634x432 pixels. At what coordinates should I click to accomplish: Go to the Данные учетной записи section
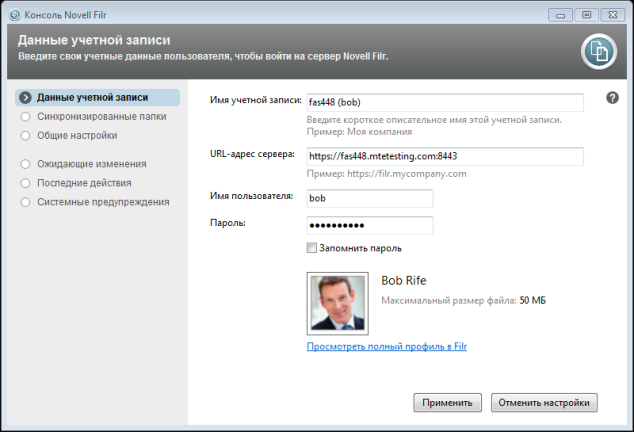pos(92,98)
